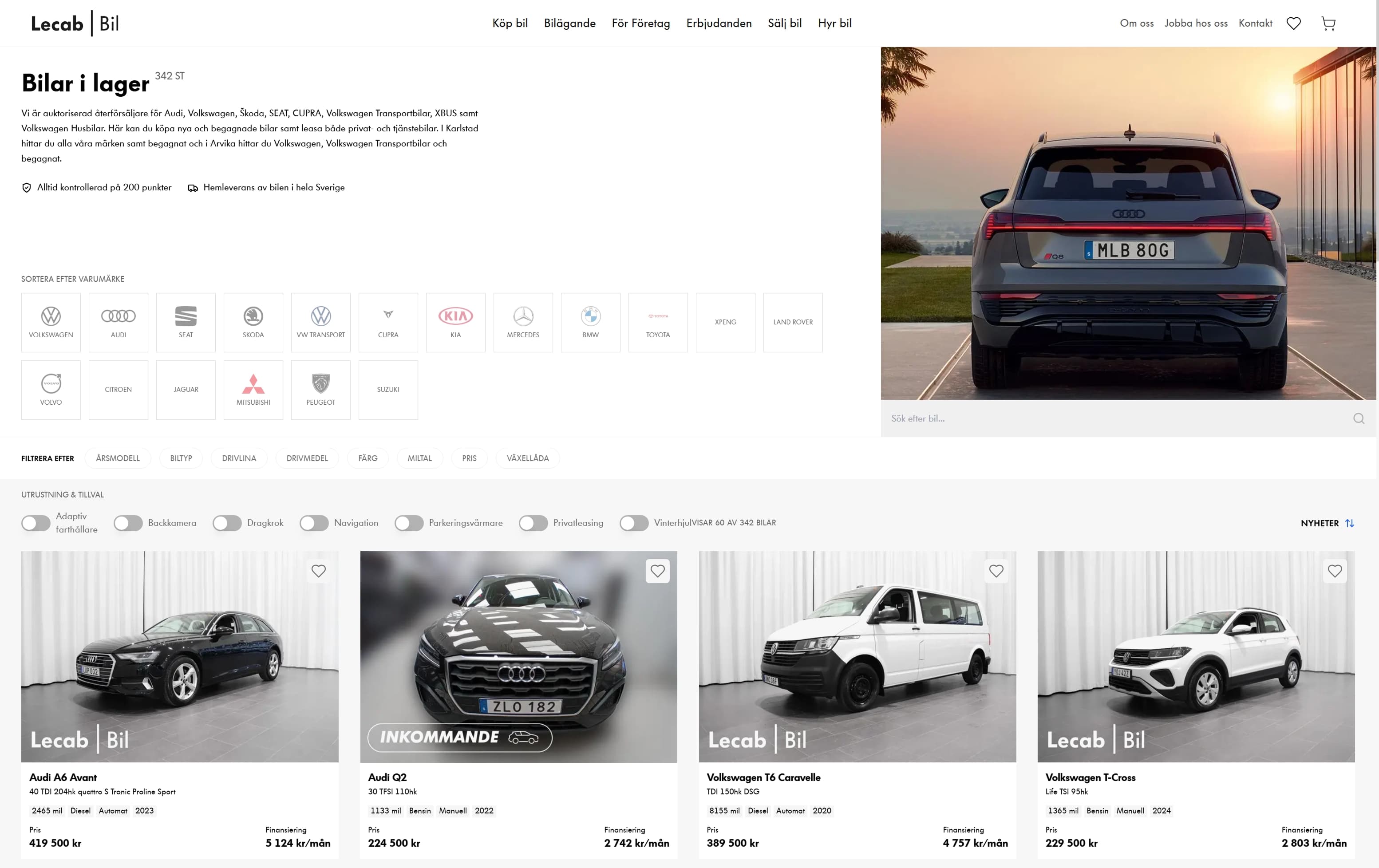Filter by Suzuki brand button

coord(388,390)
